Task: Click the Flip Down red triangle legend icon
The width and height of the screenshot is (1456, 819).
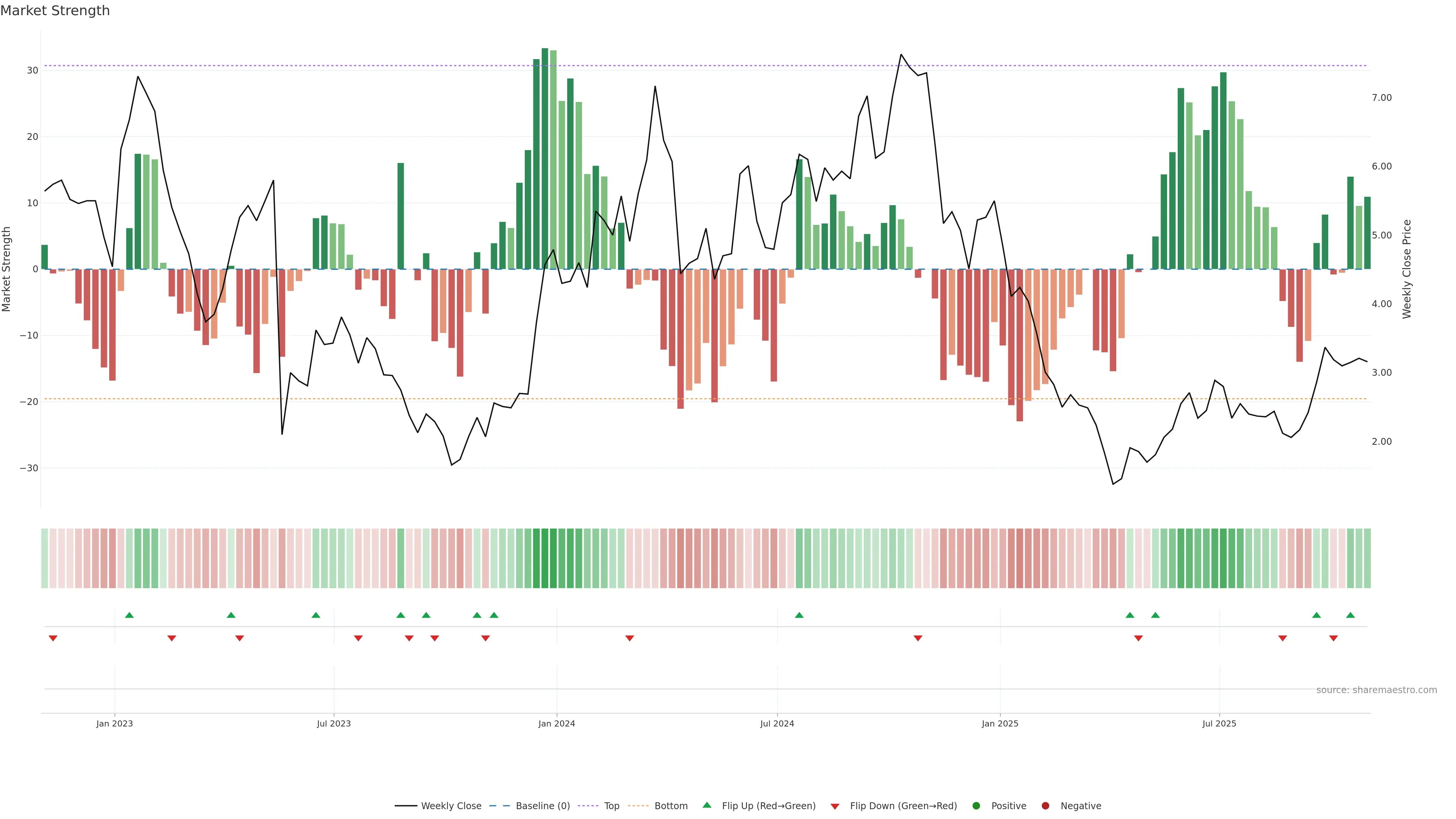Action: click(835, 806)
